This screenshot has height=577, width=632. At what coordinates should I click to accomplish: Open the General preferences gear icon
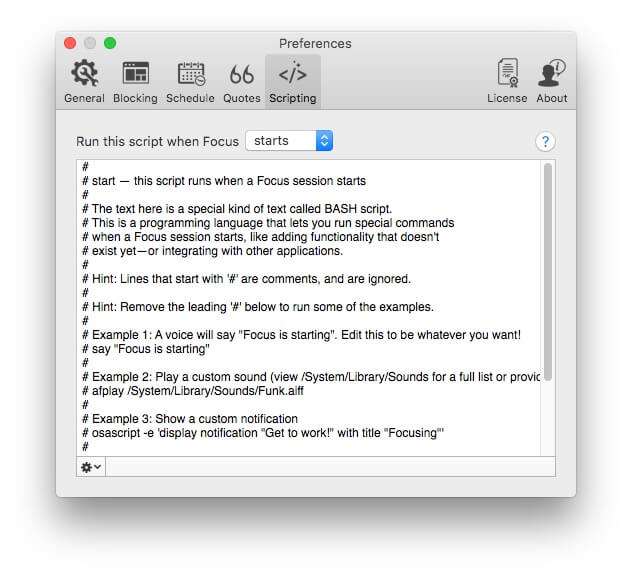point(84,73)
